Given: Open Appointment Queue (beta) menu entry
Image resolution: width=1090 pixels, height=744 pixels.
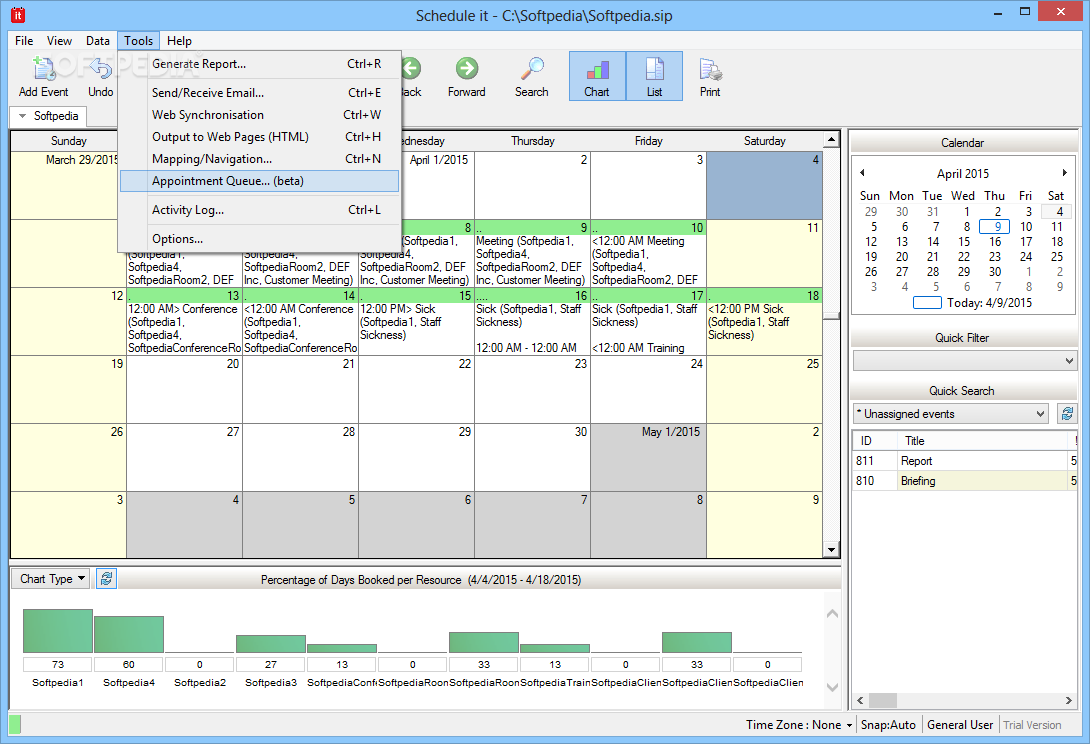Looking at the screenshot, I should (x=259, y=181).
